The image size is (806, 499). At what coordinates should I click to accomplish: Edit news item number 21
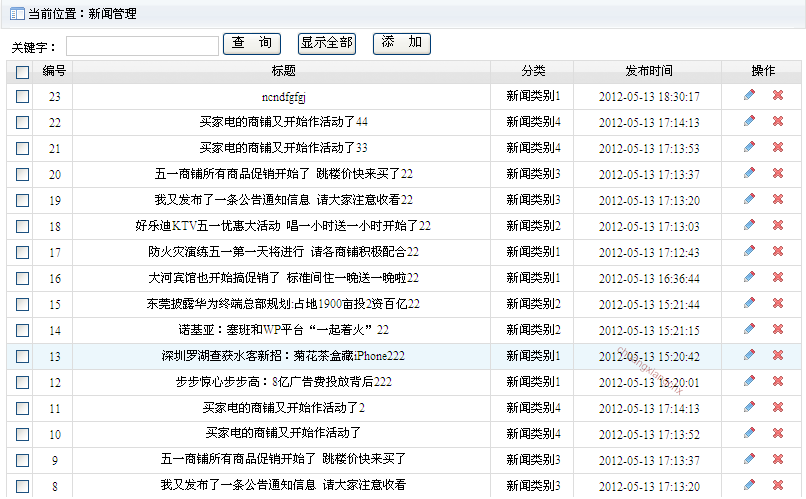coord(749,147)
